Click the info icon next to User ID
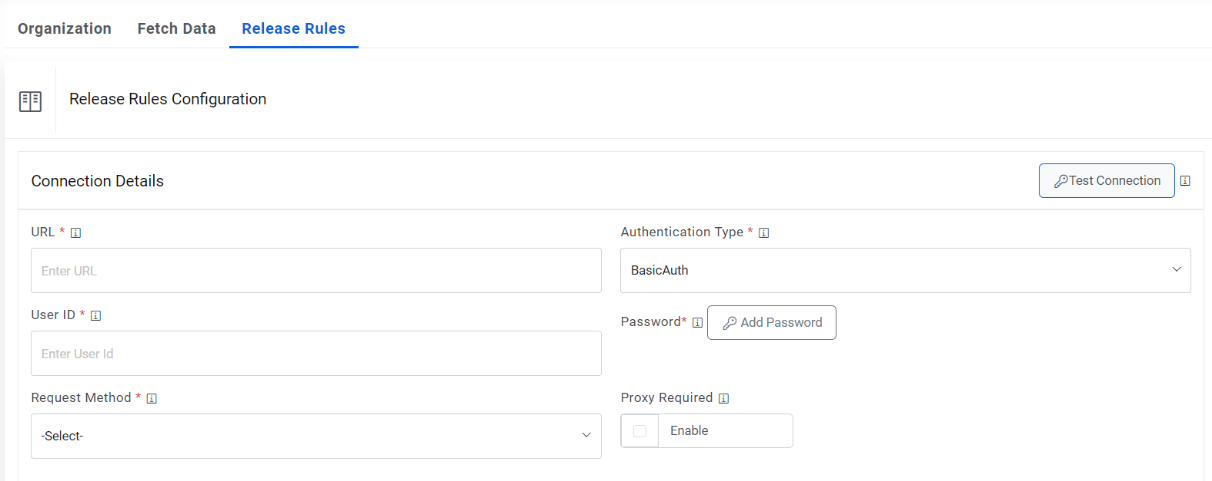Screen dimensions: 1212x481 tap(96, 316)
